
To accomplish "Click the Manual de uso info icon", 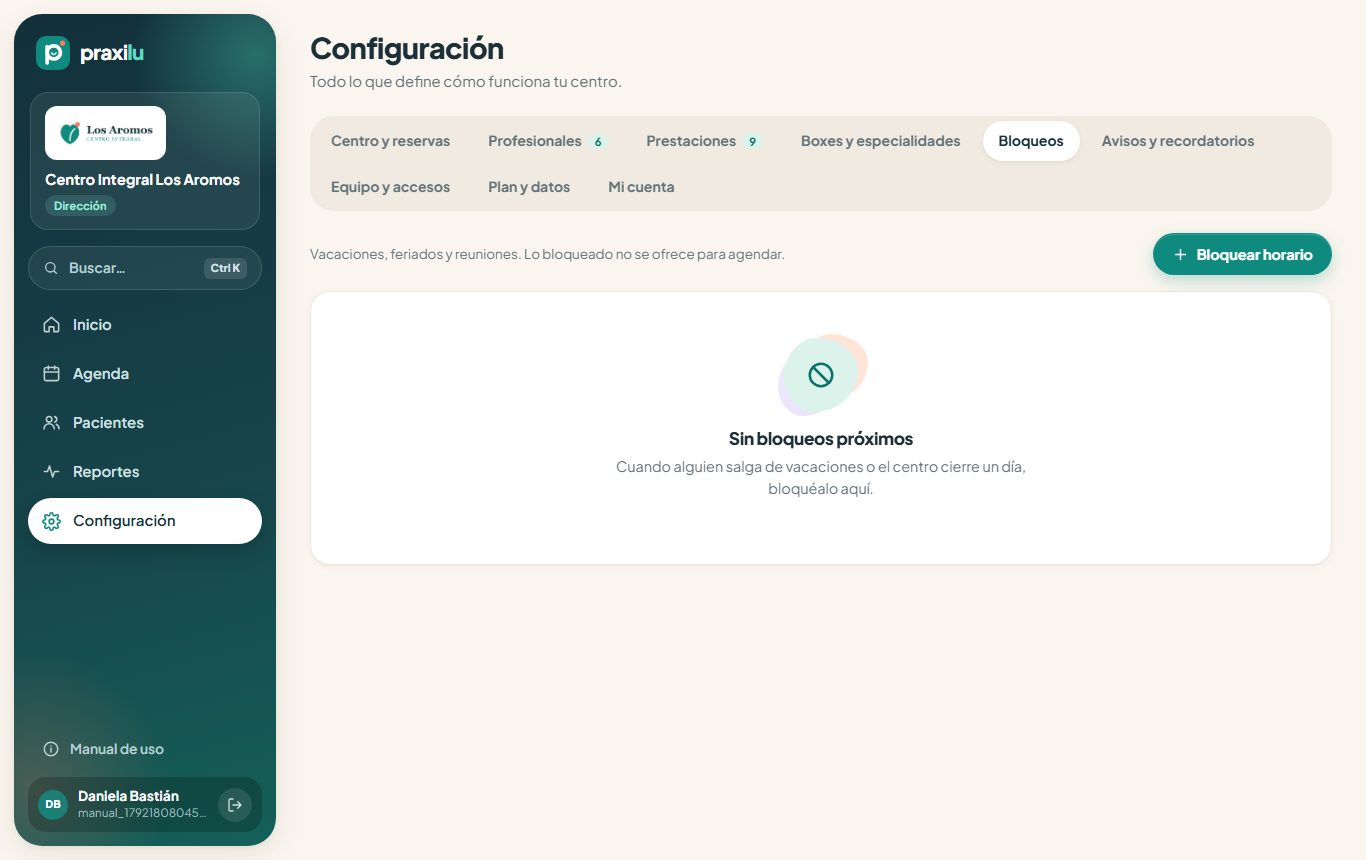I will (x=51, y=749).
